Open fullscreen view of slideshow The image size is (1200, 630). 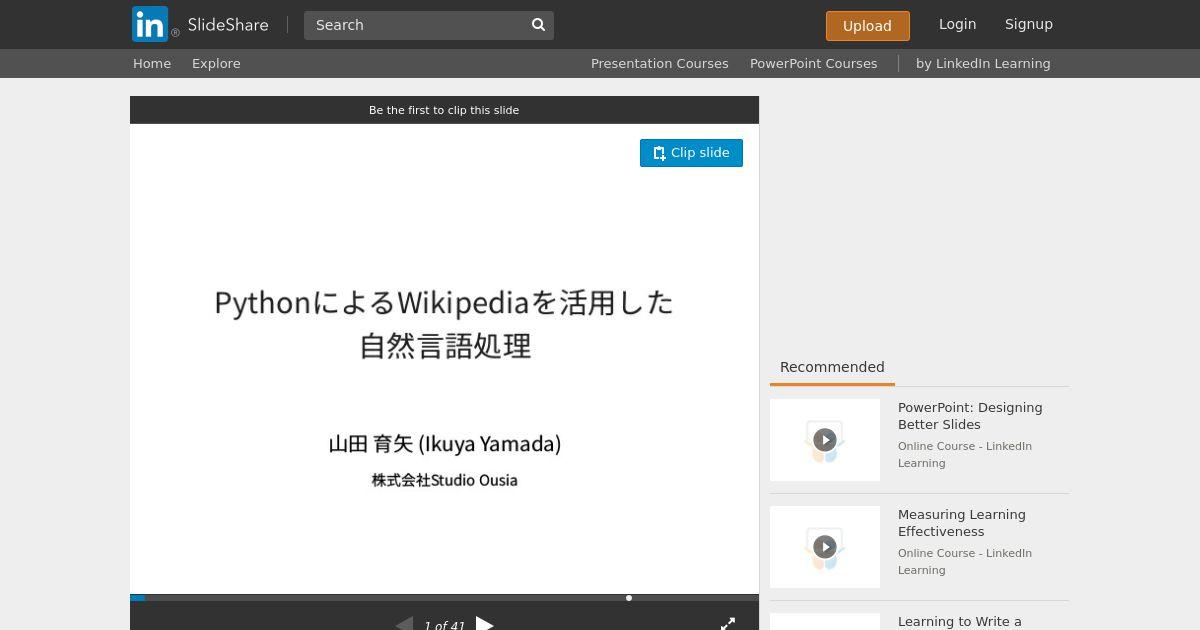tap(728, 624)
